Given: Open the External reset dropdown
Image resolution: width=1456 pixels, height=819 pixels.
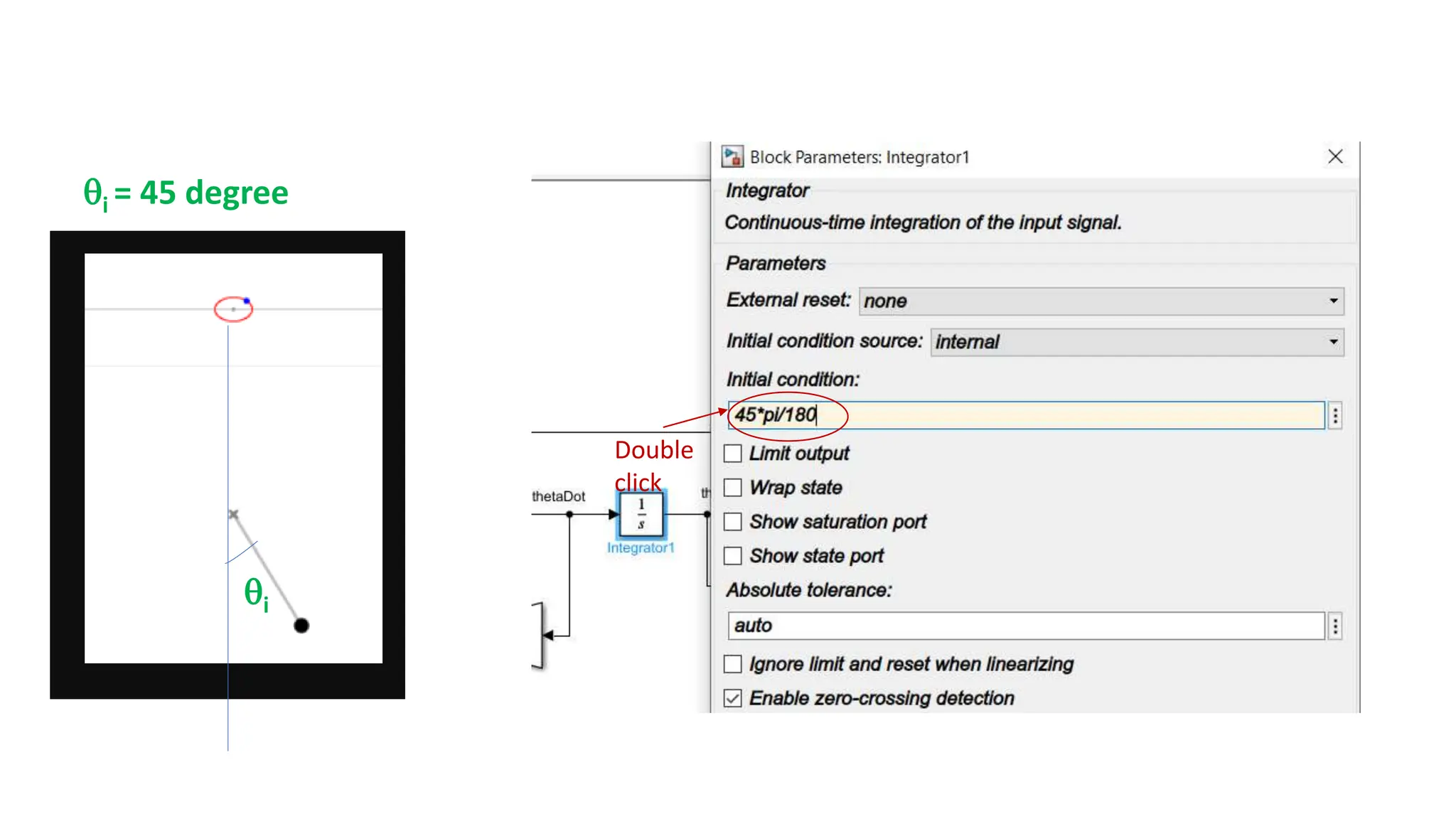Looking at the screenshot, I should point(1101,301).
